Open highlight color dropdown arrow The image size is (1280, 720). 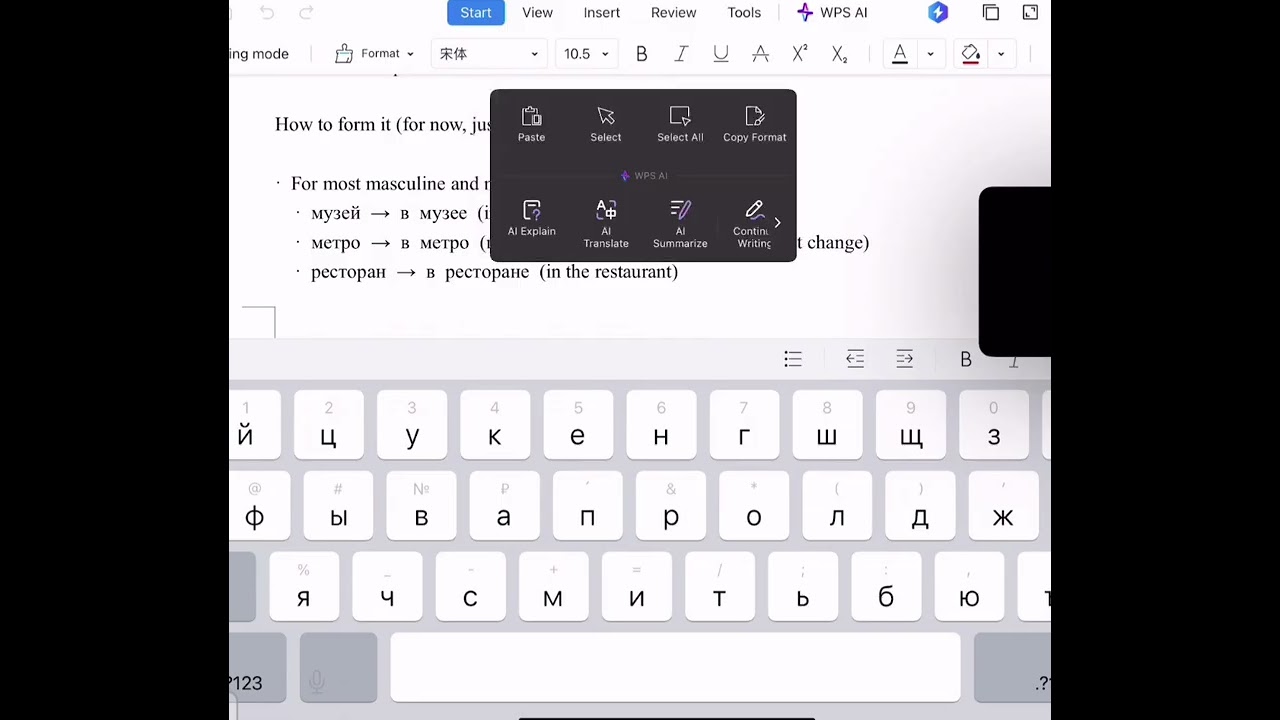coord(1001,54)
